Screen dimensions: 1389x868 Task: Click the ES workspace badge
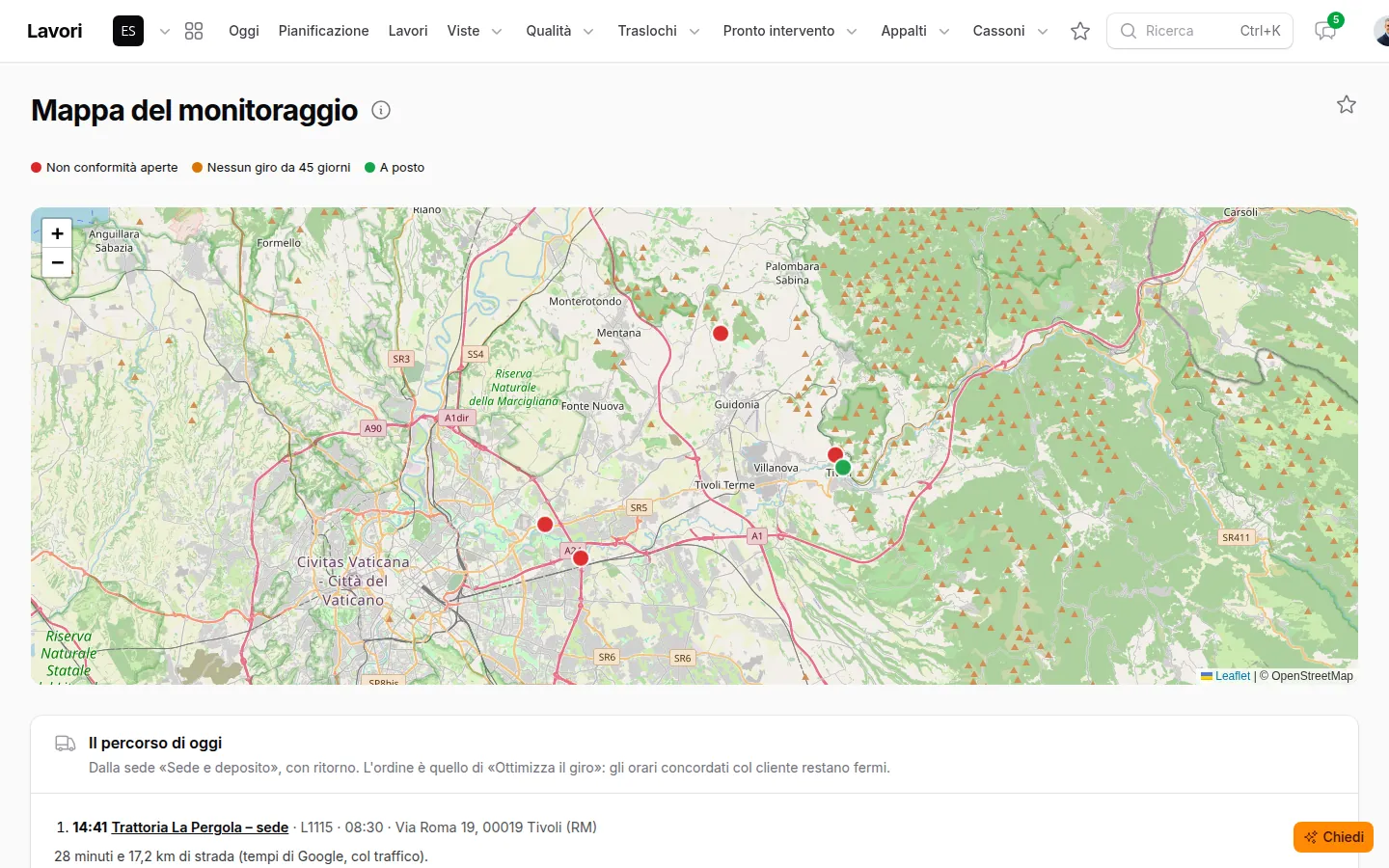coord(128,31)
